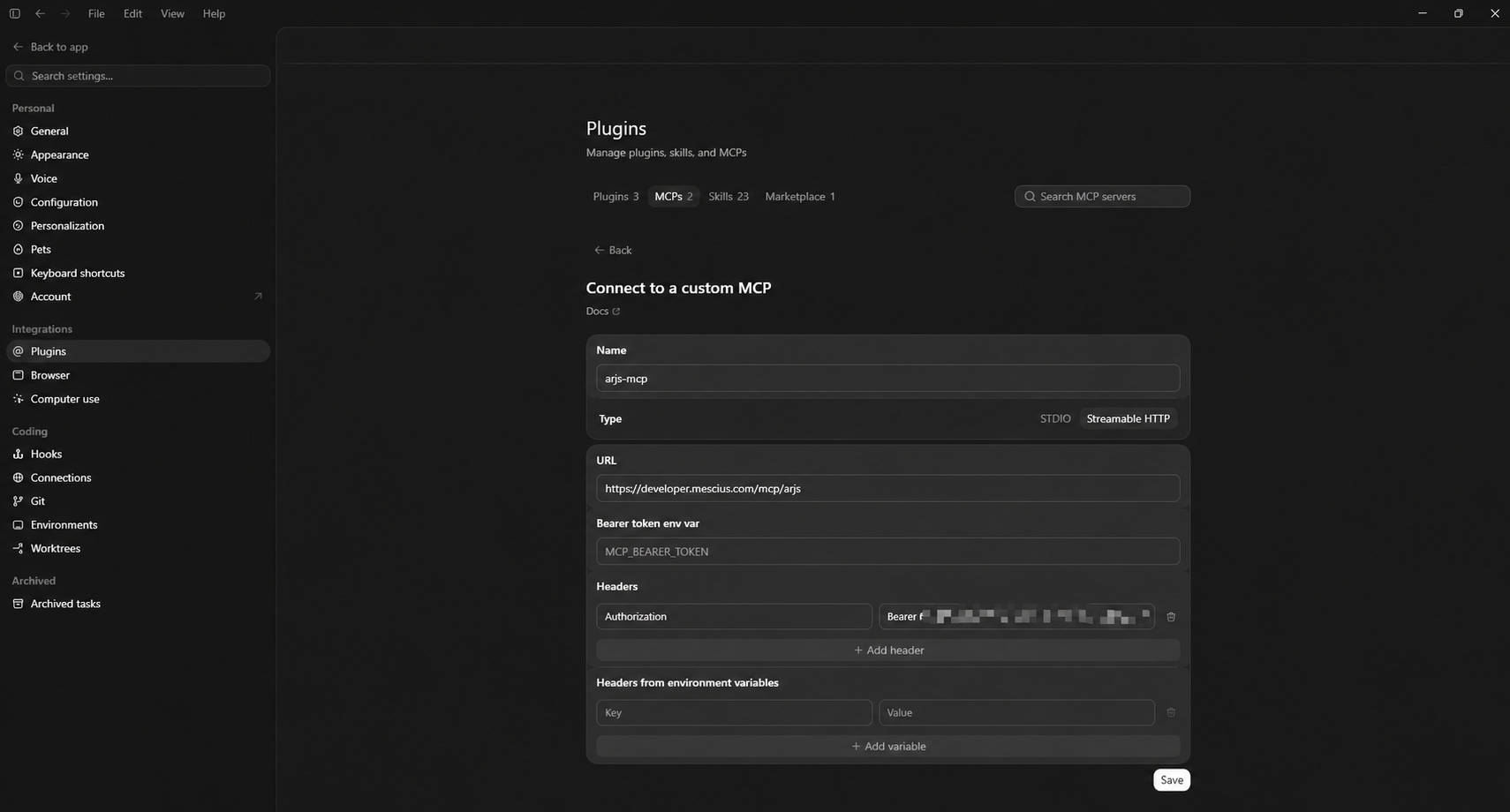Focus the Bearer token env var field
The width and height of the screenshot is (1510, 812).
(x=888, y=552)
